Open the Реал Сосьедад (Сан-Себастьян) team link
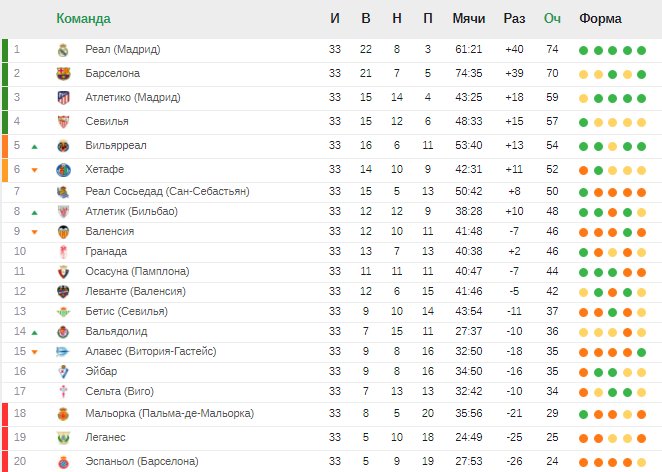This screenshot has height=472, width=662. [x=167, y=191]
